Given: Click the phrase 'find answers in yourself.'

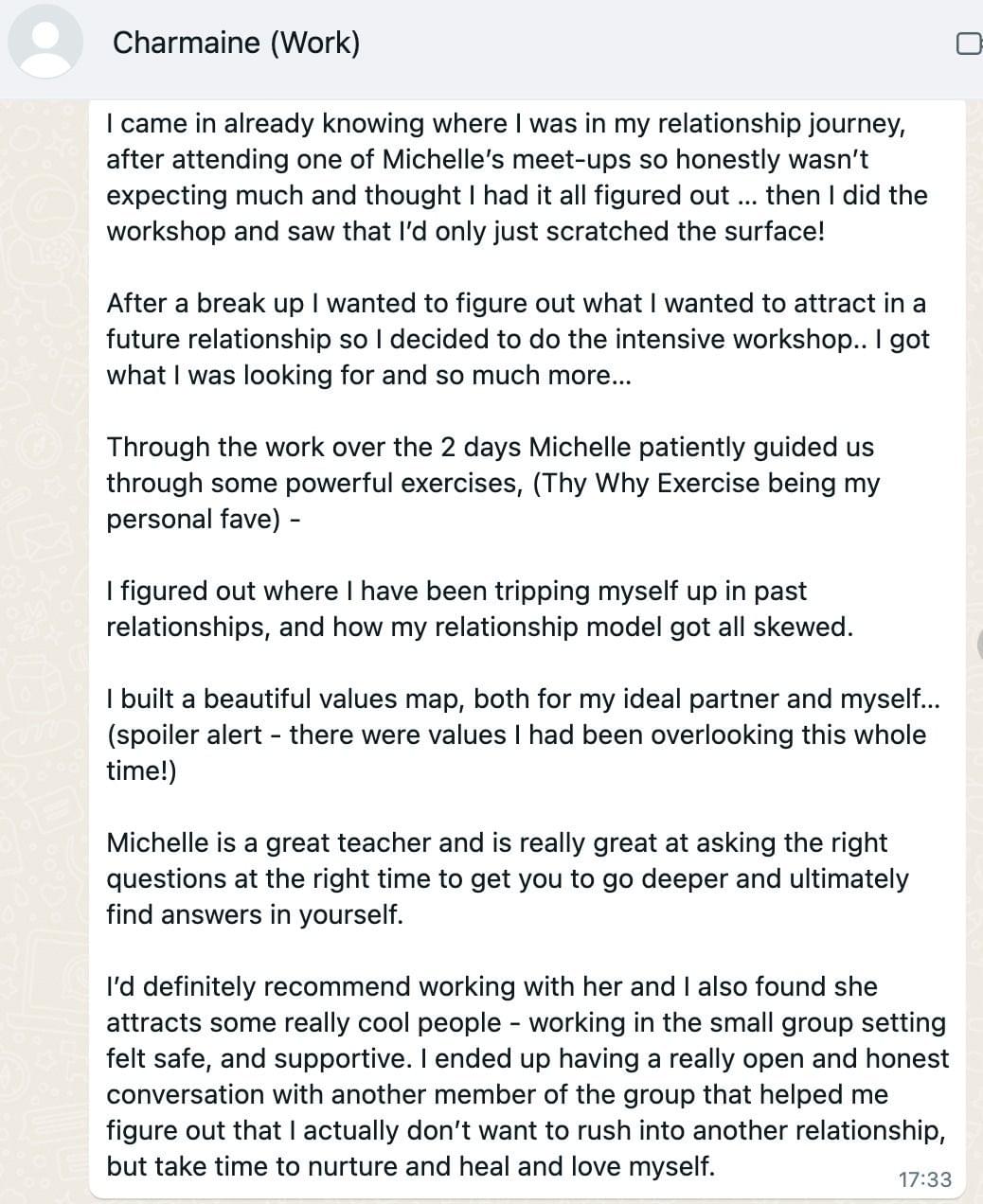Looking at the screenshot, I should point(255,914).
